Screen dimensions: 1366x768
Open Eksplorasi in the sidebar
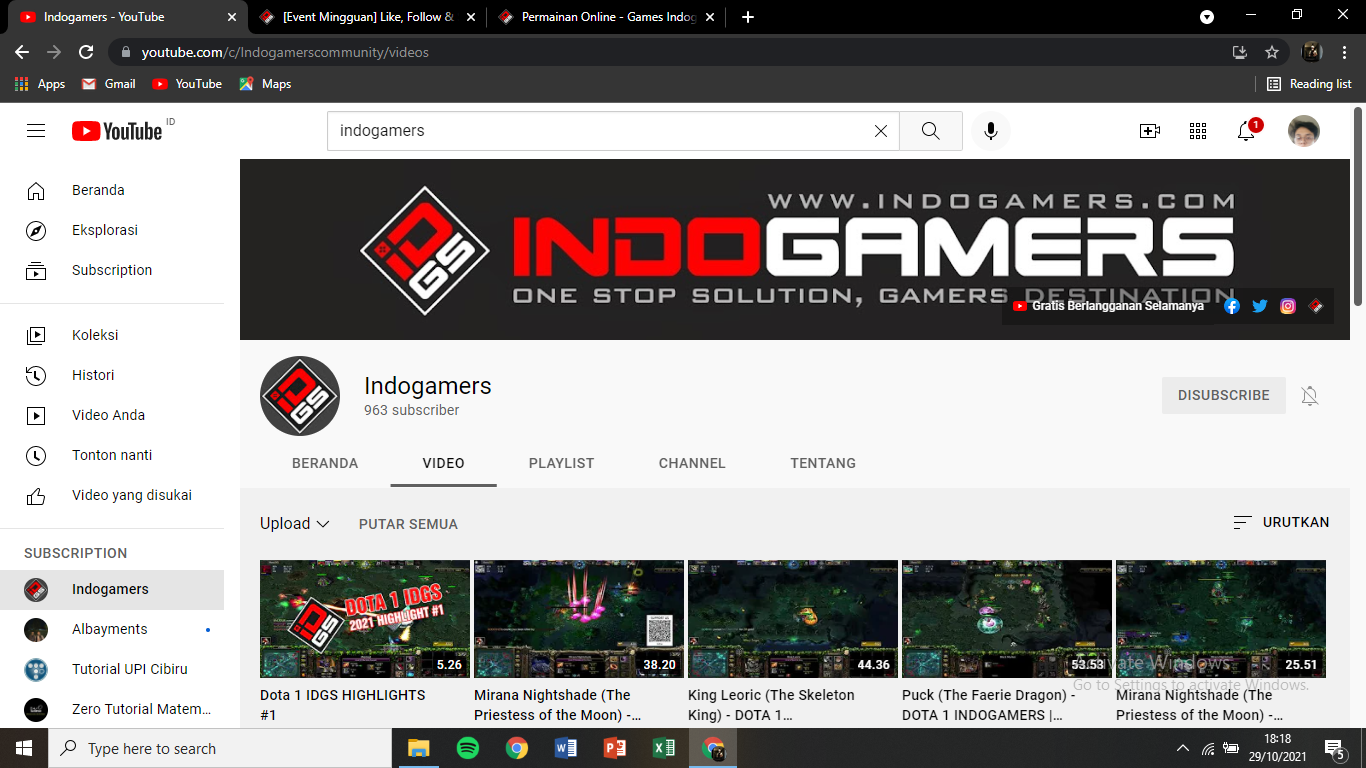(112, 230)
